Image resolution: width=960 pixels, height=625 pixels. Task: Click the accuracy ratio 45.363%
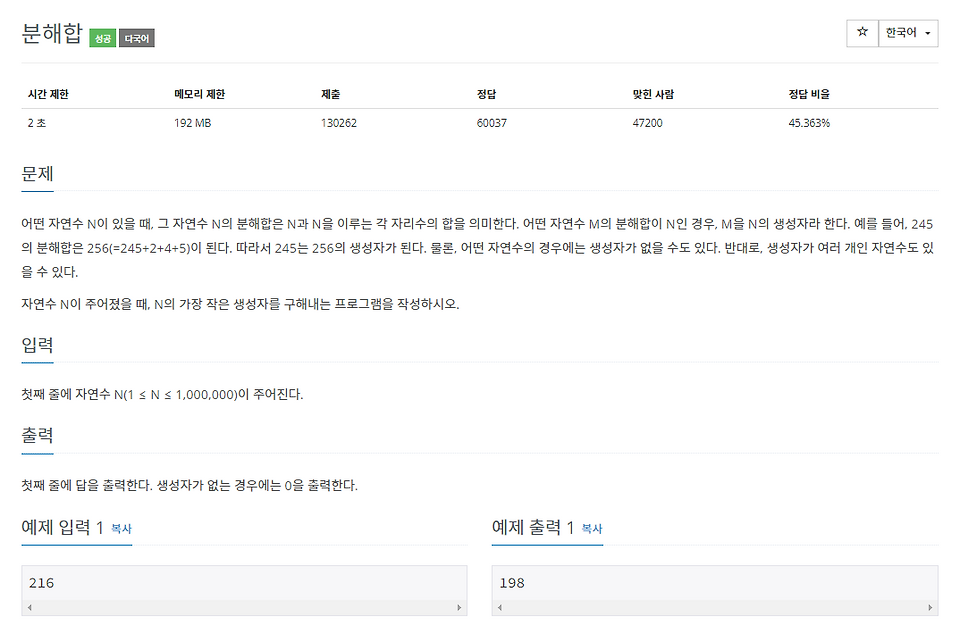coord(809,122)
